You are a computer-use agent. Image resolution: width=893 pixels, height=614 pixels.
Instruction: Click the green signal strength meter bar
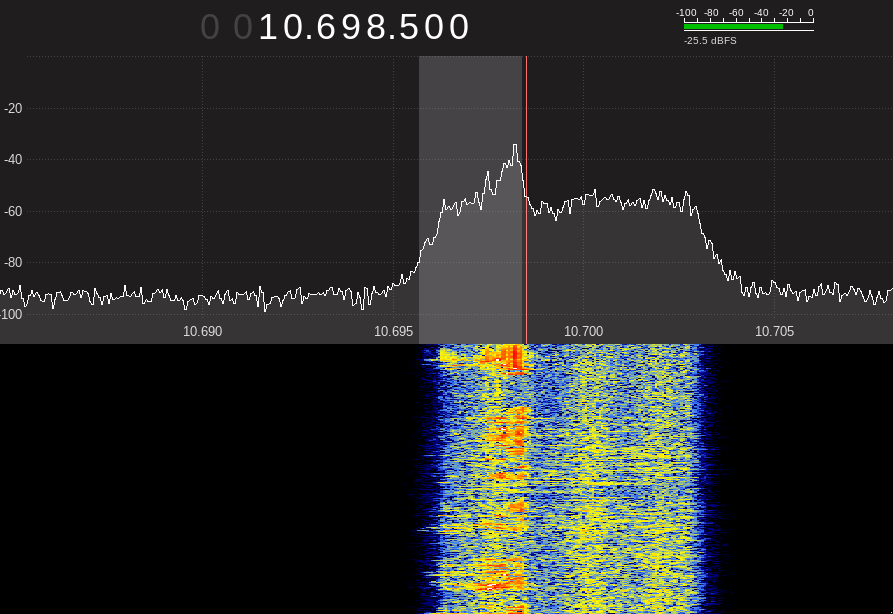(733, 27)
